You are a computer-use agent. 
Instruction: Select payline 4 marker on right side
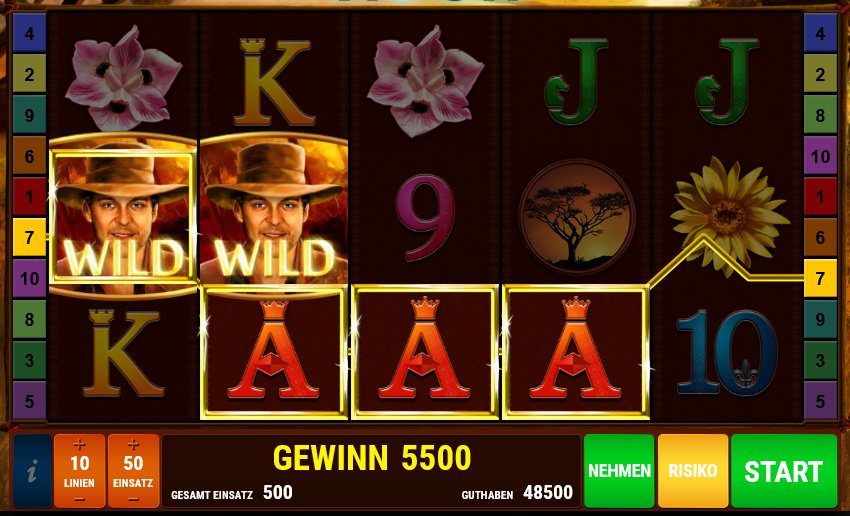tap(820, 34)
